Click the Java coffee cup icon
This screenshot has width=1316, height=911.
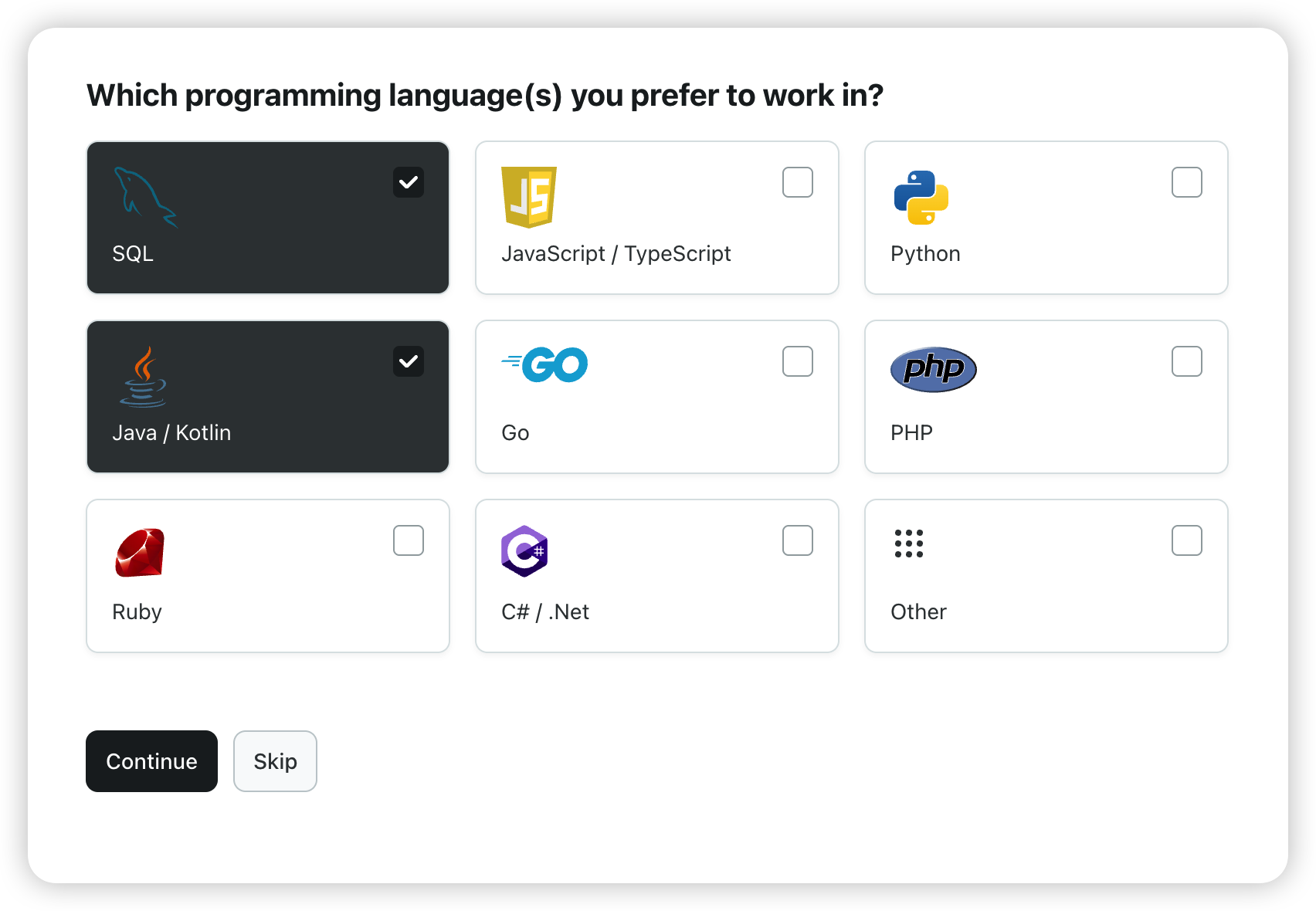coord(144,377)
